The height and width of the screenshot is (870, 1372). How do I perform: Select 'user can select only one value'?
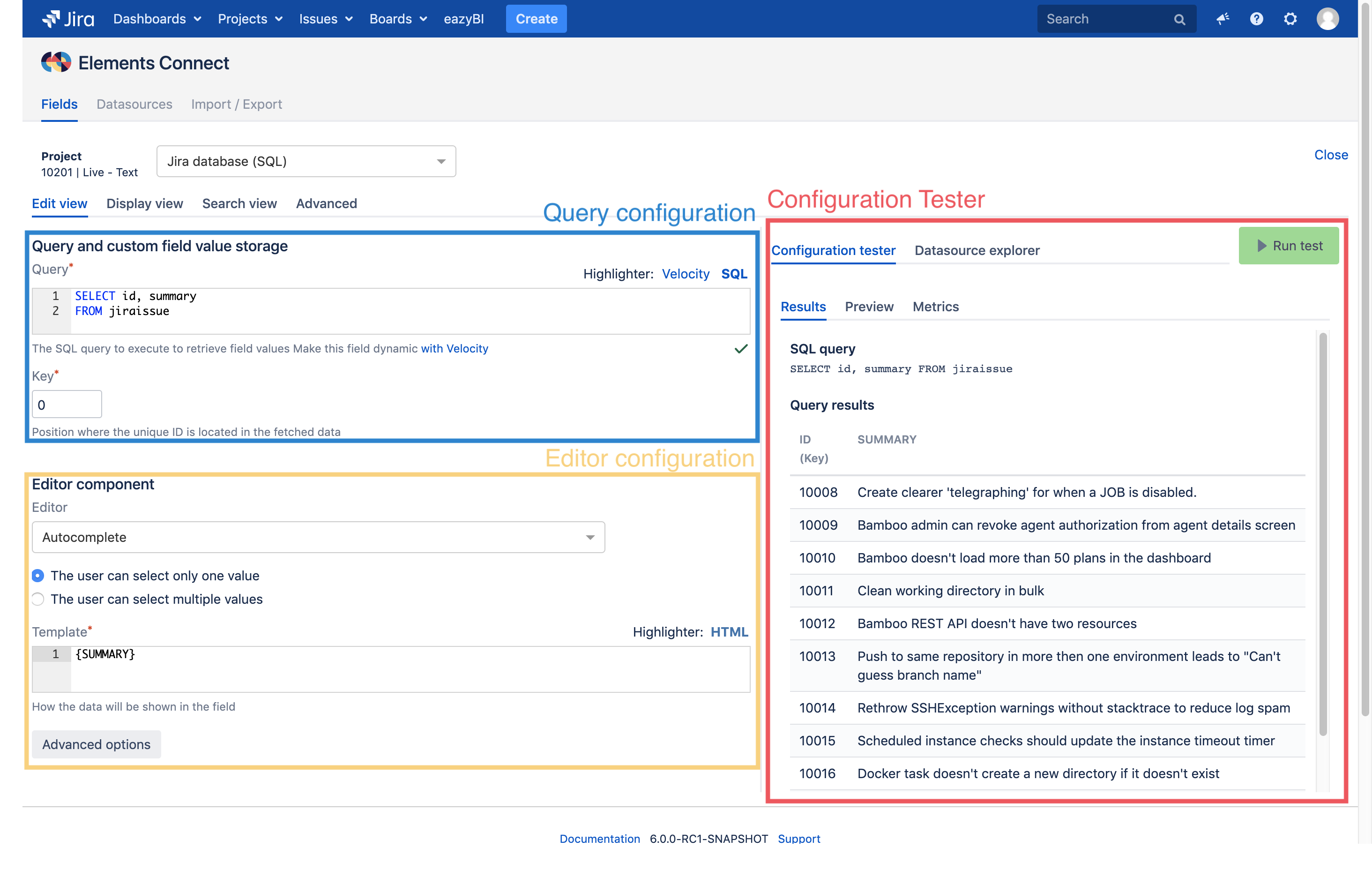click(x=38, y=576)
